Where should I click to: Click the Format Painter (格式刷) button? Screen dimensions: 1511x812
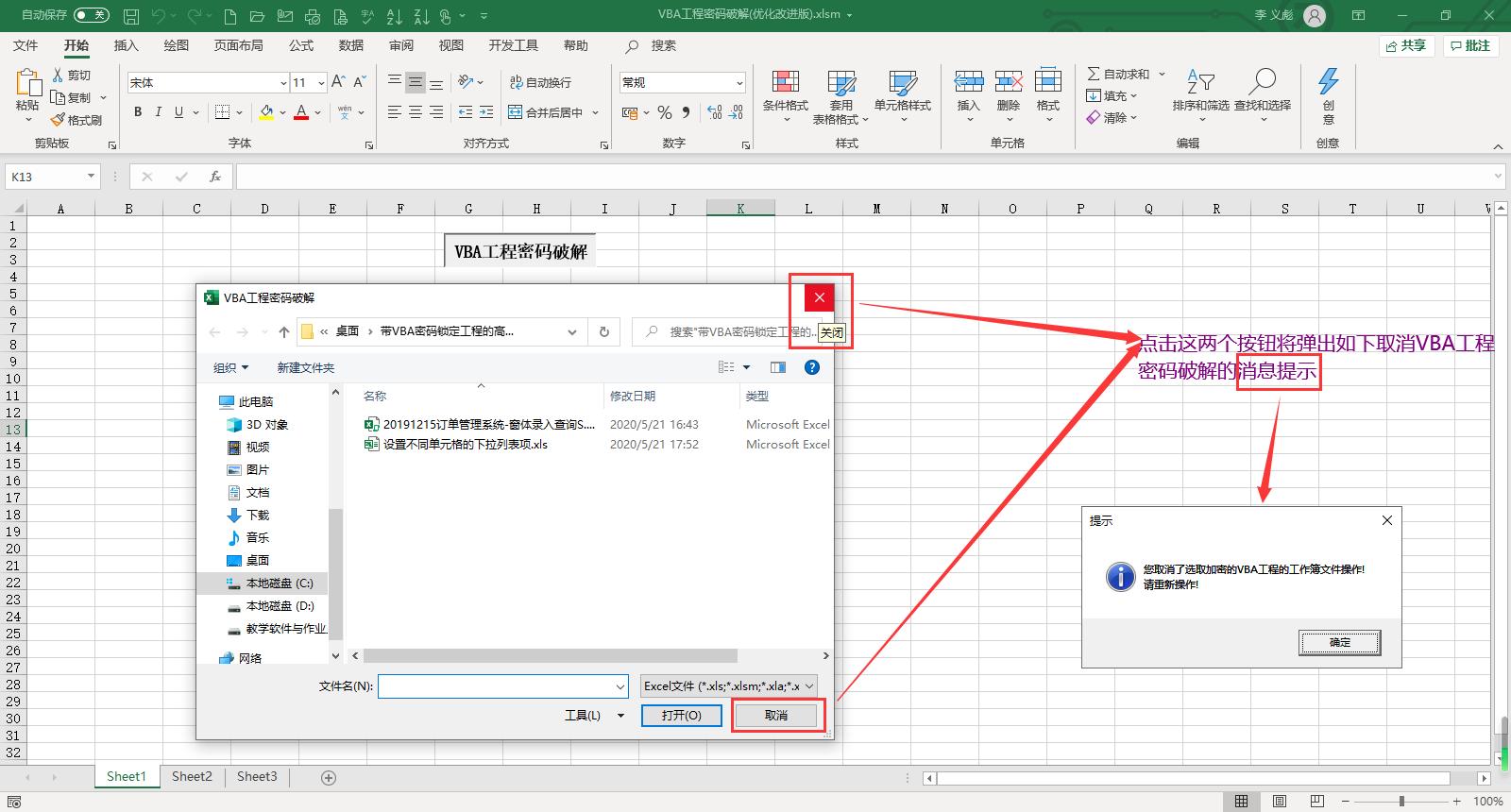click(x=76, y=120)
